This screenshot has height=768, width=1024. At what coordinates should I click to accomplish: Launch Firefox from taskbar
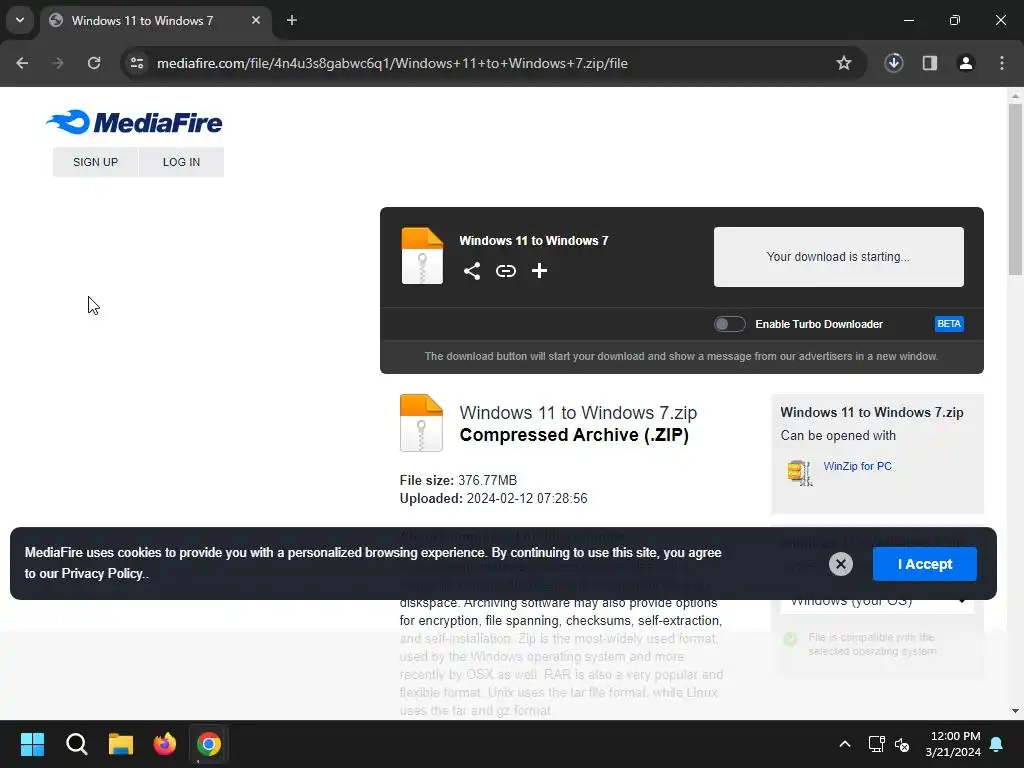tap(165, 744)
